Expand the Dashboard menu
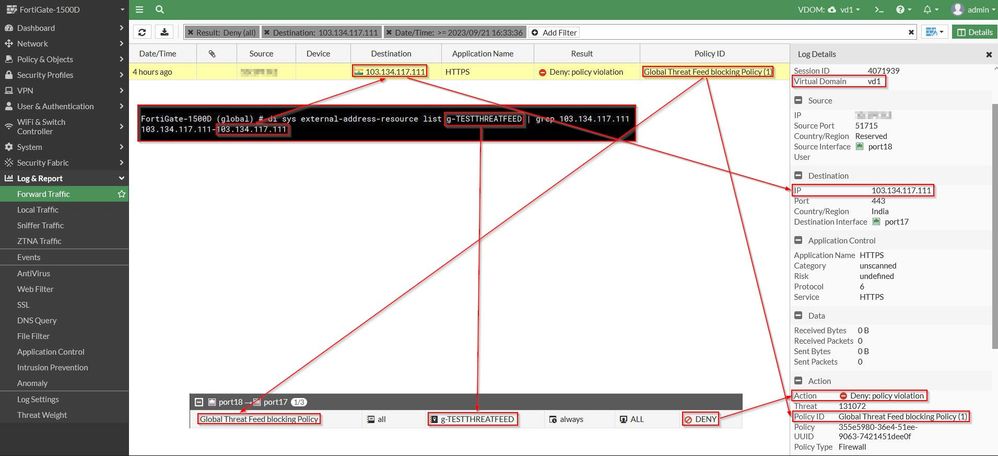This screenshot has width=998, height=456. tap(64, 28)
